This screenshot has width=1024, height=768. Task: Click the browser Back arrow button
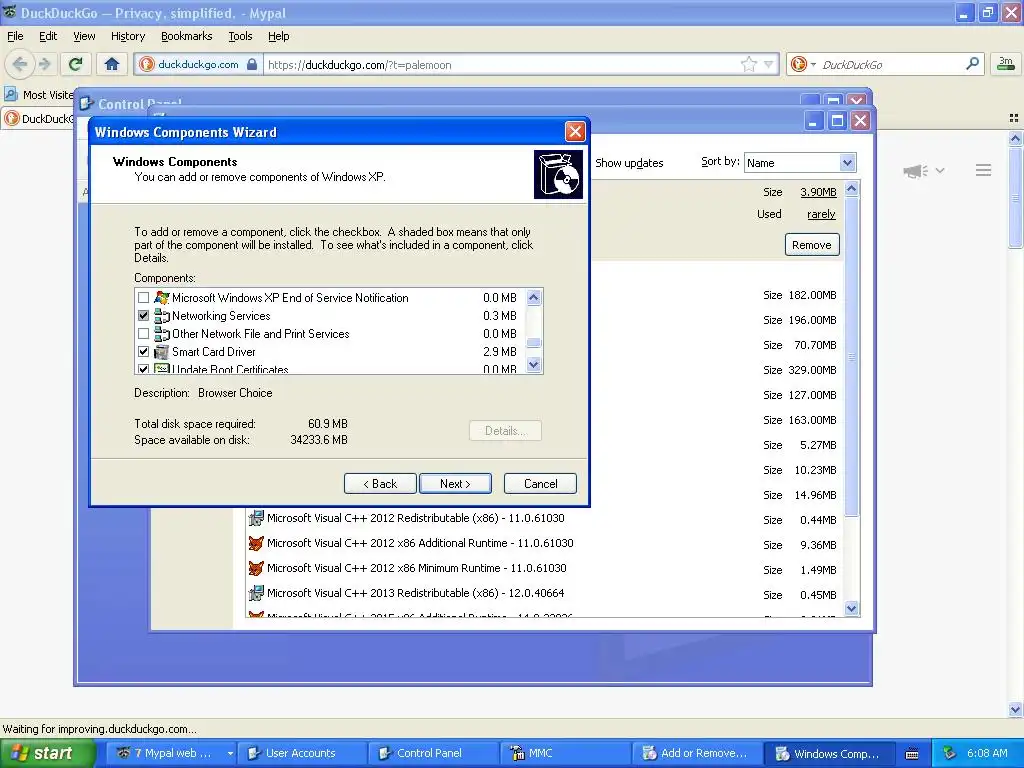tap(20, 64)
